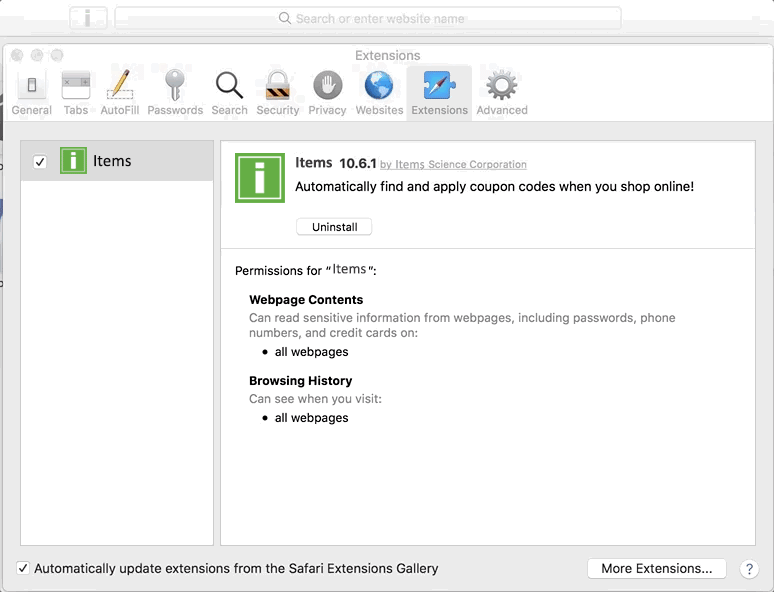Uncheck Automatically update extensions checkbox
The height and width of the screenshot is (592, 774).
click(23, 568)
